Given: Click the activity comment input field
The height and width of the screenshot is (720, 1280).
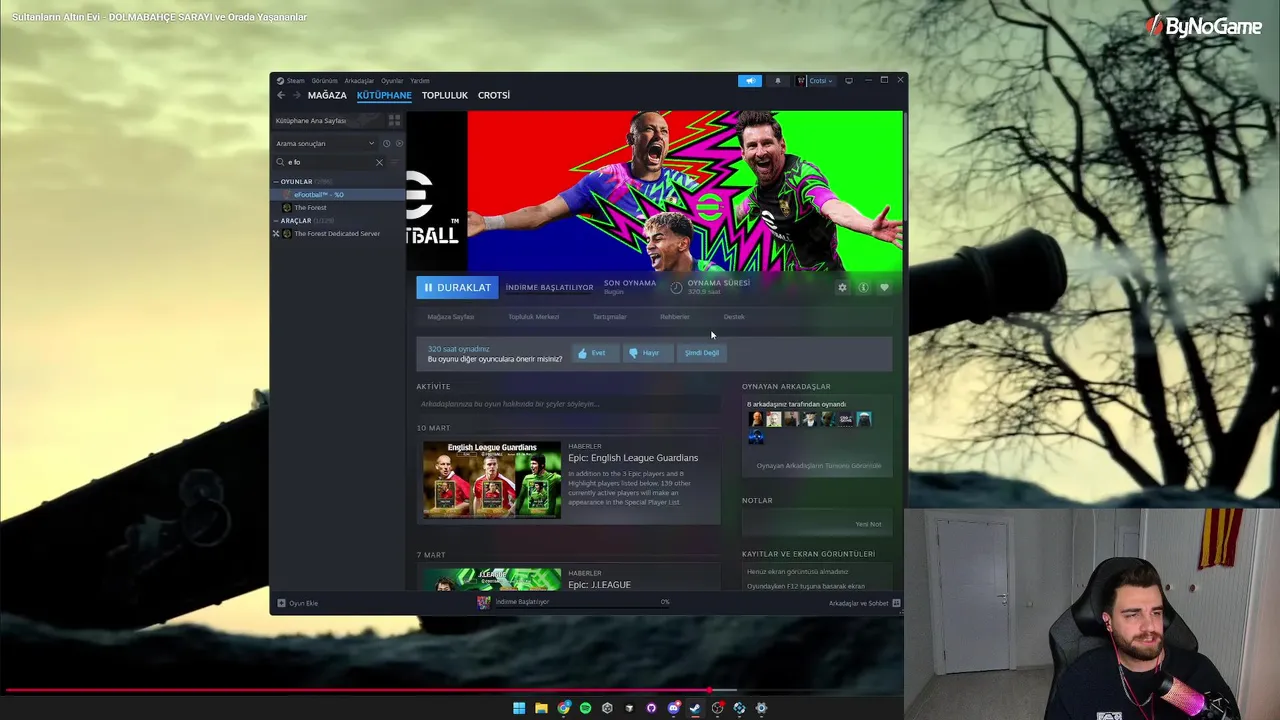Looking at the screenshot, I should [x=568, y=404].
